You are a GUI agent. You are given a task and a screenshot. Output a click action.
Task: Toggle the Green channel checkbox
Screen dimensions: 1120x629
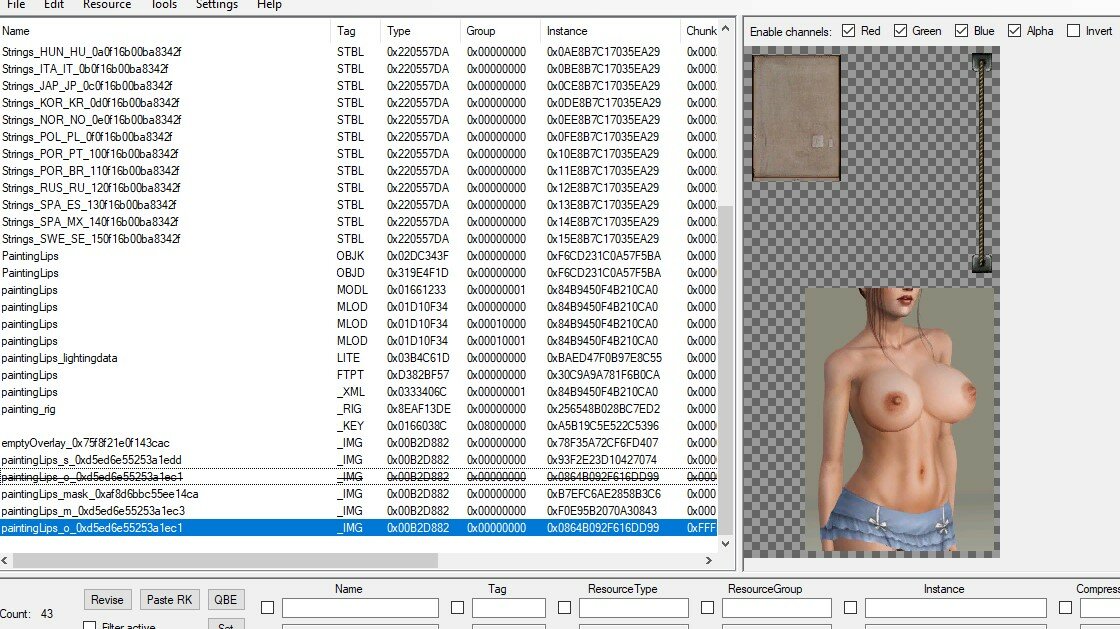(x=900, y=31)
